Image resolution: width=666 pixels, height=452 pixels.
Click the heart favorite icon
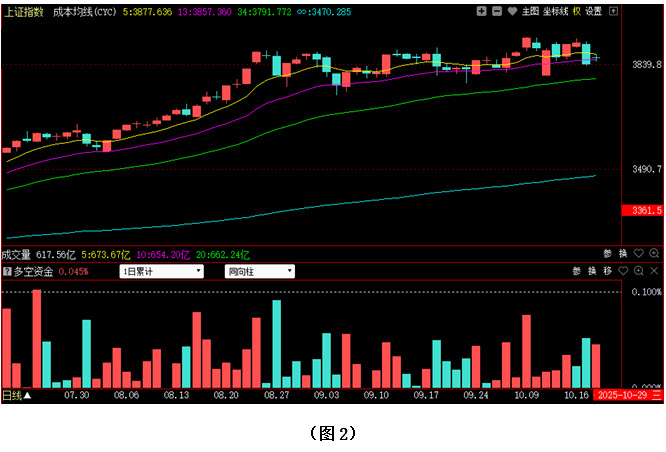[512, 11]
